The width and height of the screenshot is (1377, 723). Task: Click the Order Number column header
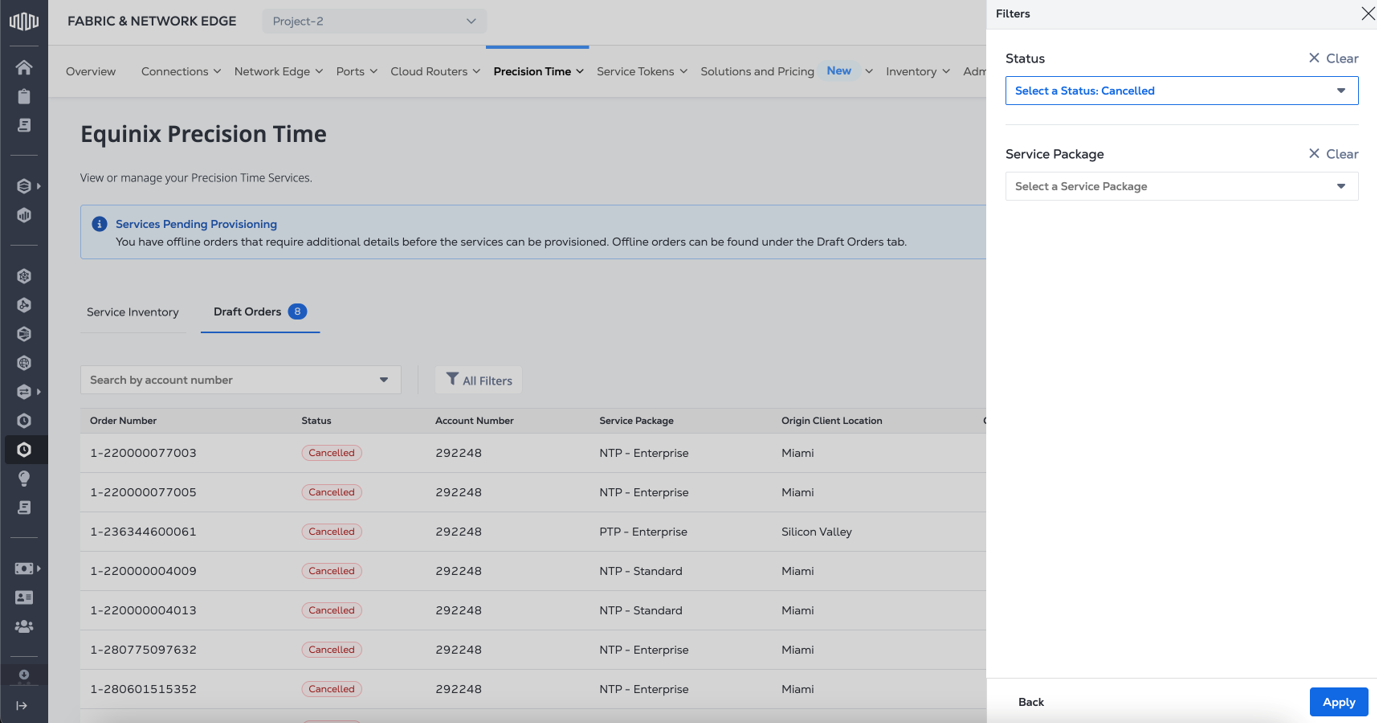point(123,421)
